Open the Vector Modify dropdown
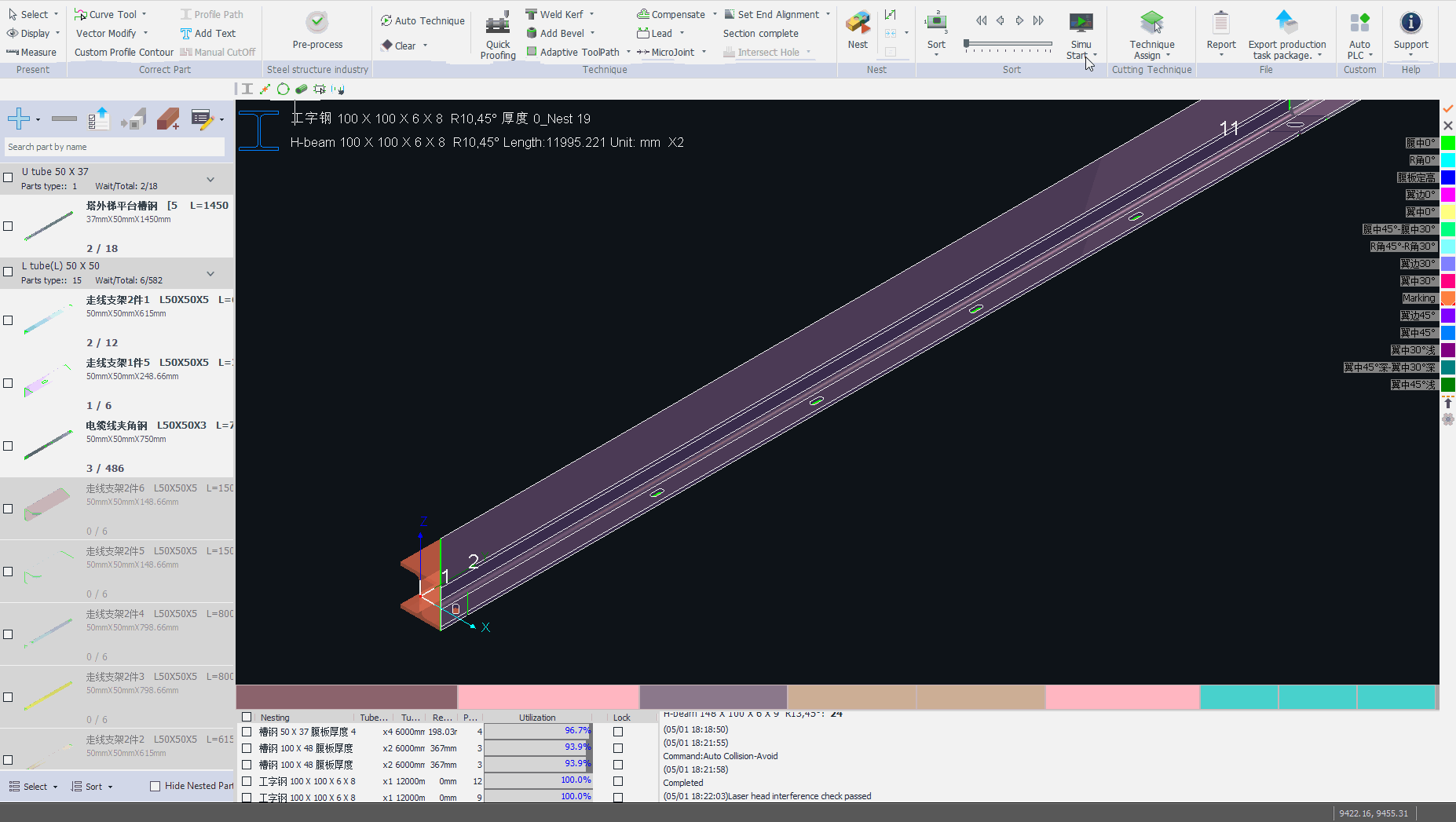This screenshot has height=822, width=1456. [145, 33]
